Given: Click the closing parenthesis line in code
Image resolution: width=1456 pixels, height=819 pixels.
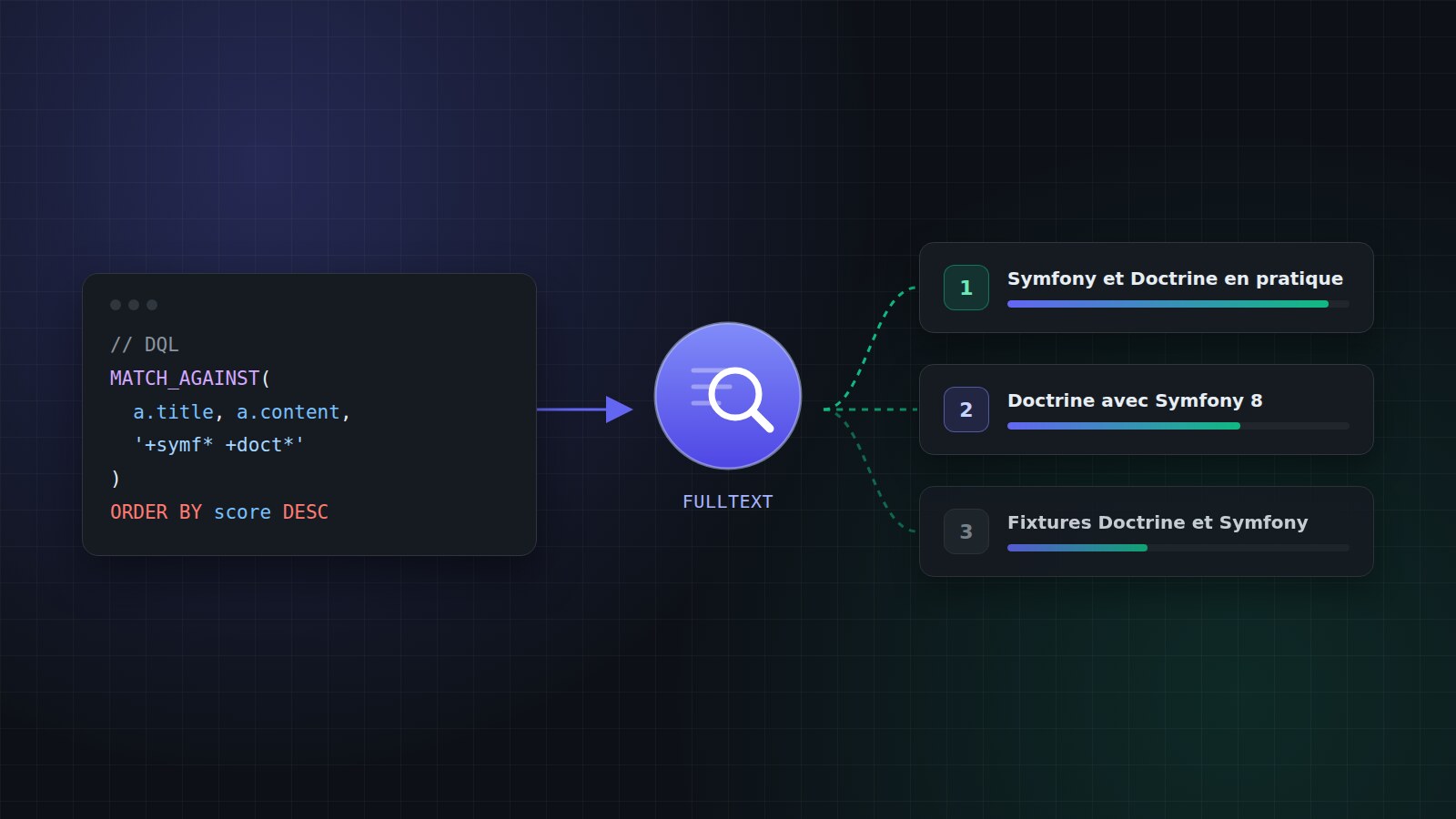Looking at the screenshot, I should (116, 479).
